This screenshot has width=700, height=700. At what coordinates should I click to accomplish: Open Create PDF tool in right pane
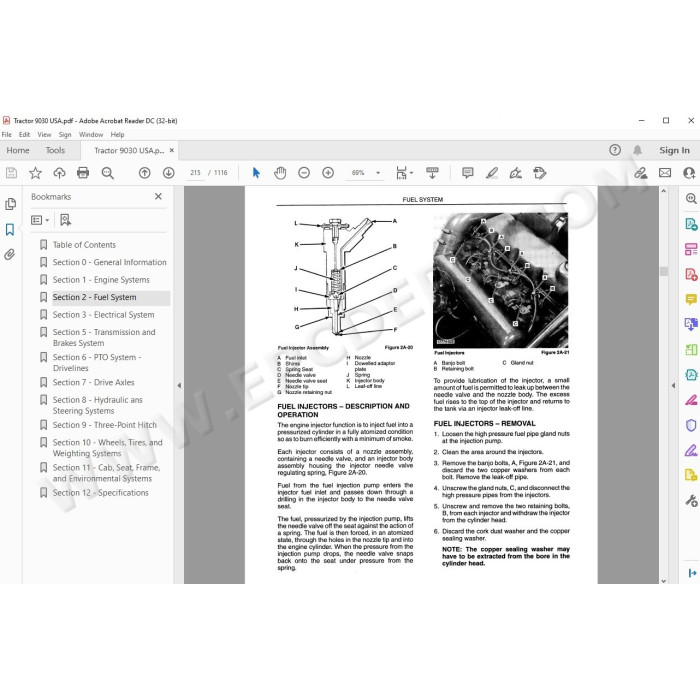pyautogui.click(x=691, y=274)
